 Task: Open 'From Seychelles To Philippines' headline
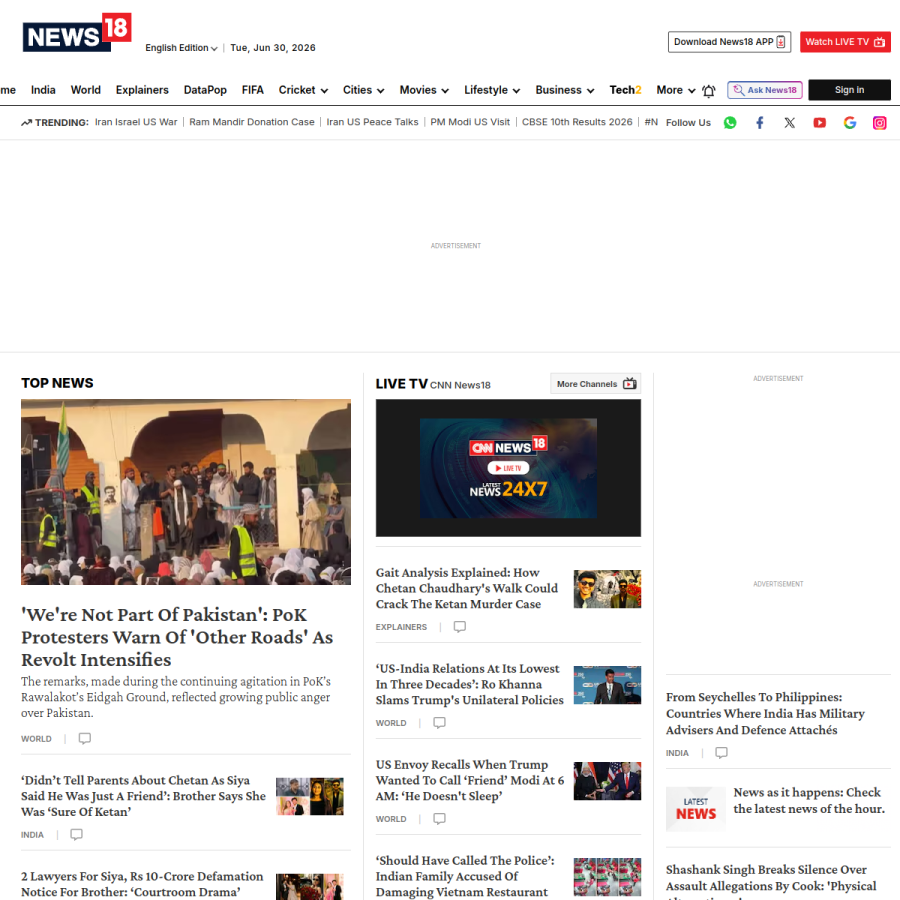[x=765, y=713]
